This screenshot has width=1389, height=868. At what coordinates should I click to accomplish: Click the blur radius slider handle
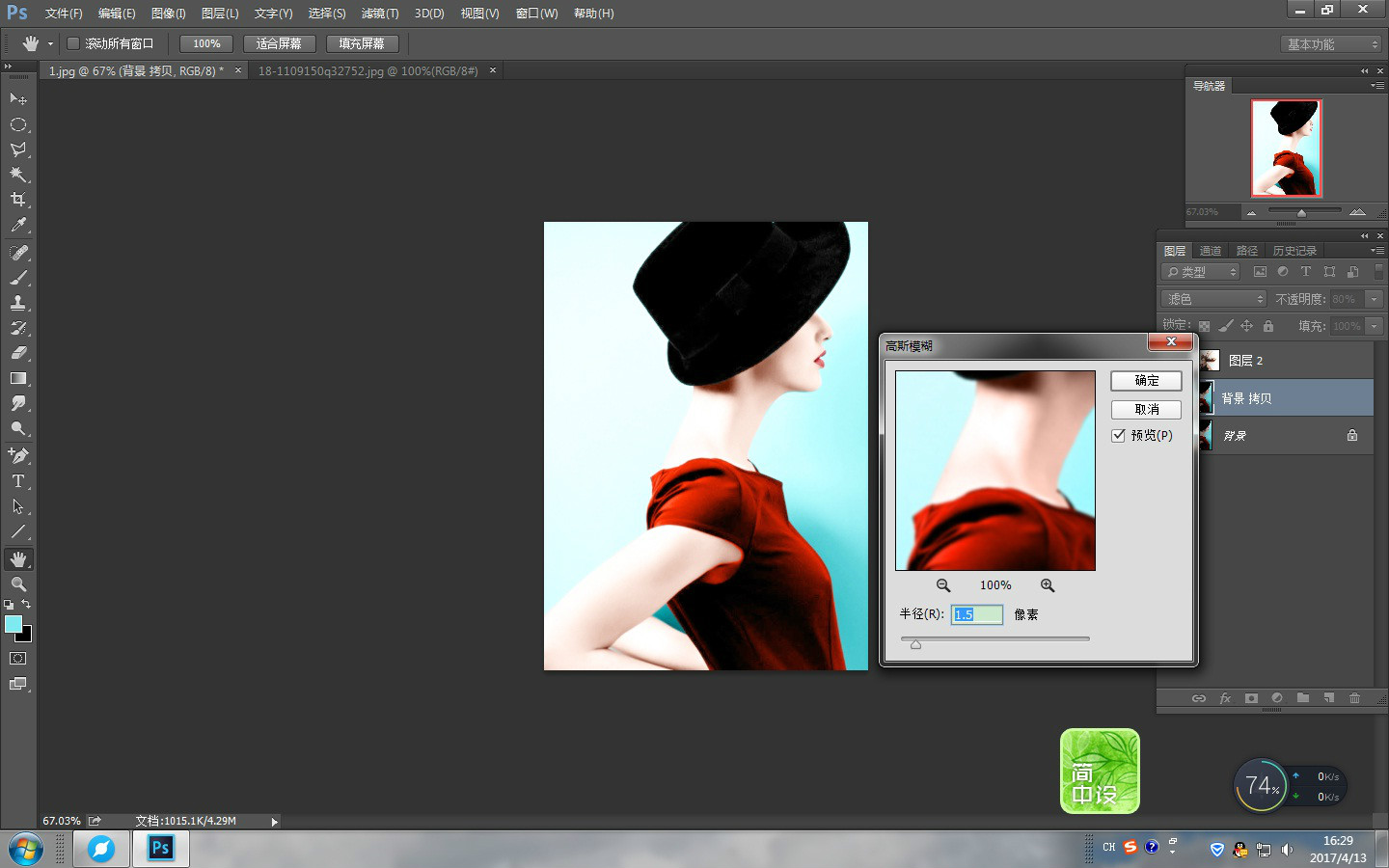click(915, 644)
